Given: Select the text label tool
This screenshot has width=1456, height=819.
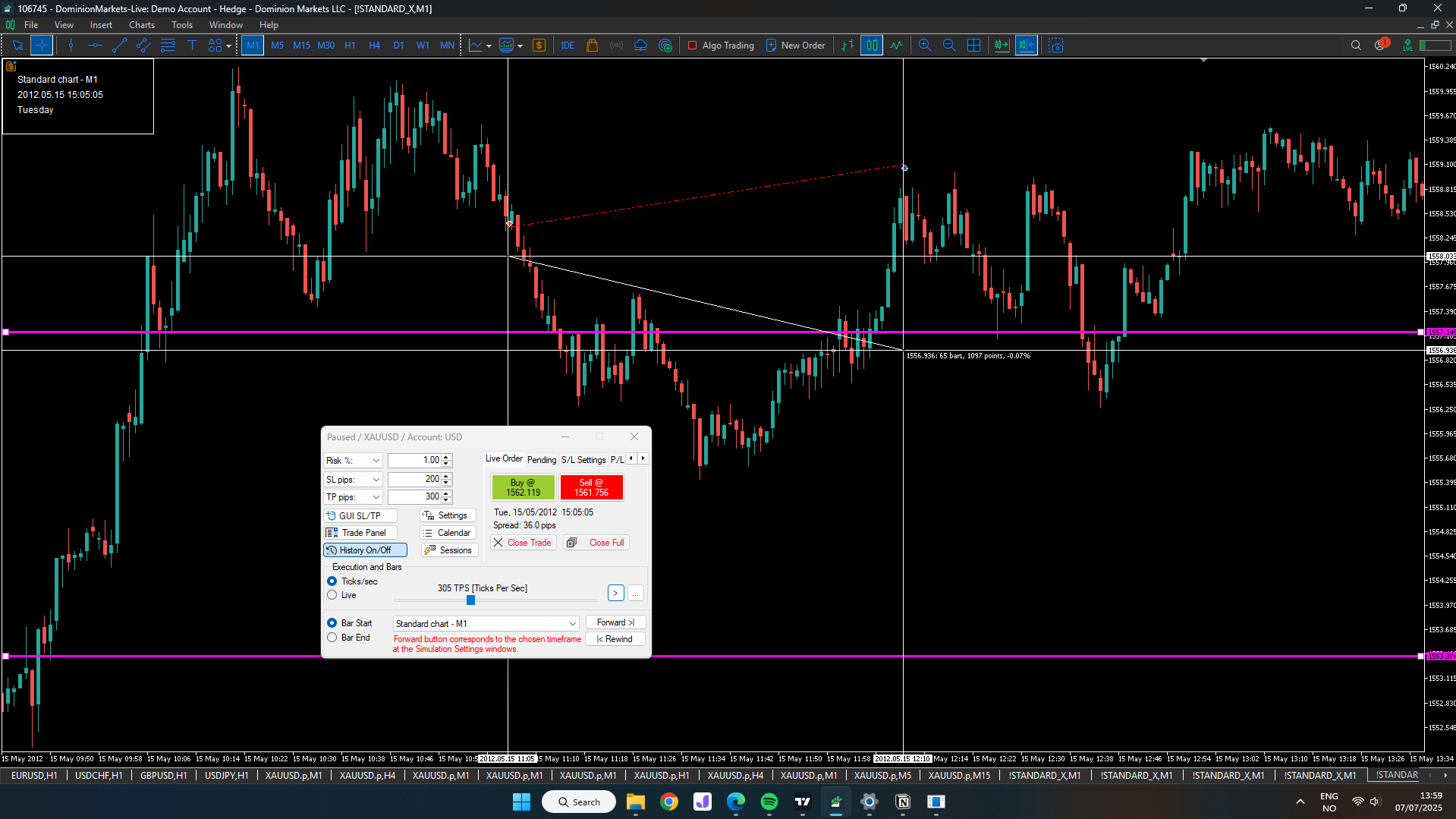Looking at the screenshot, I should pos(192,46).
